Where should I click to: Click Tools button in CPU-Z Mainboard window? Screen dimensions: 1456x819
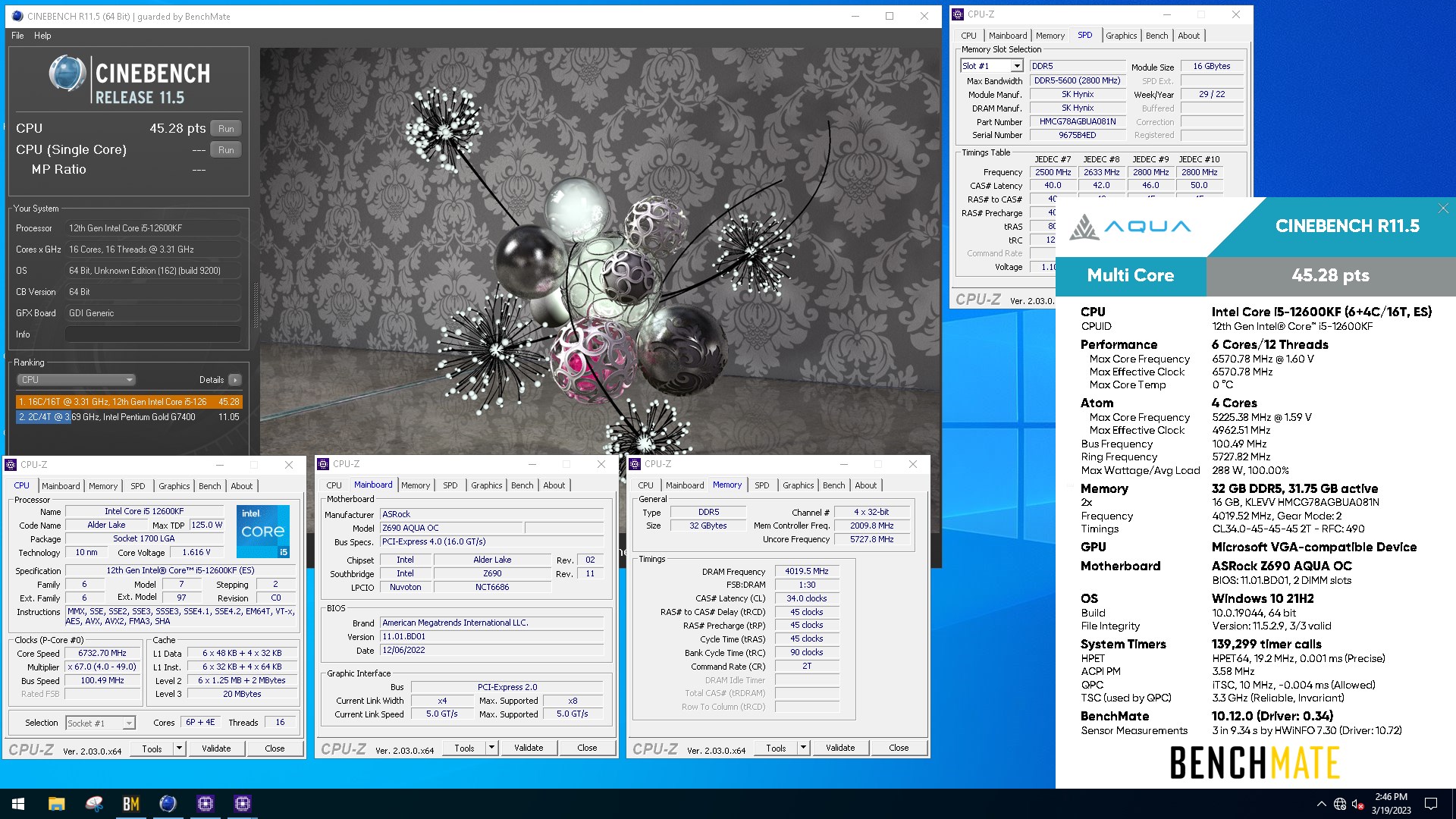(464, 748)
